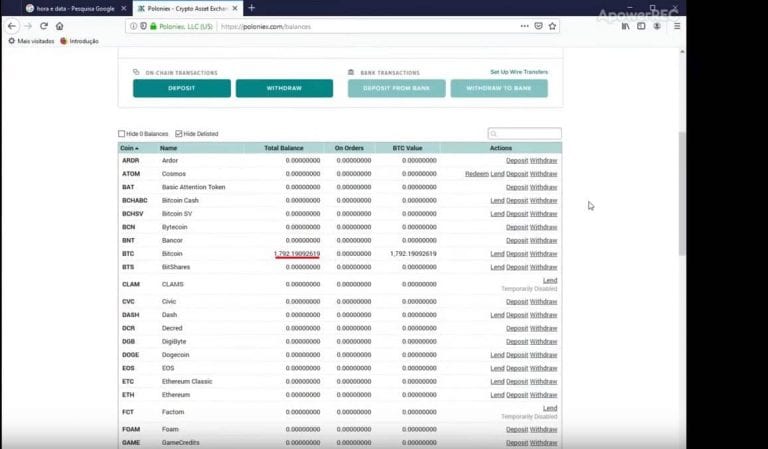768x449 pixels.
Task: Click Redeem link for Cosmos row
Action: (x=477, y=174)
